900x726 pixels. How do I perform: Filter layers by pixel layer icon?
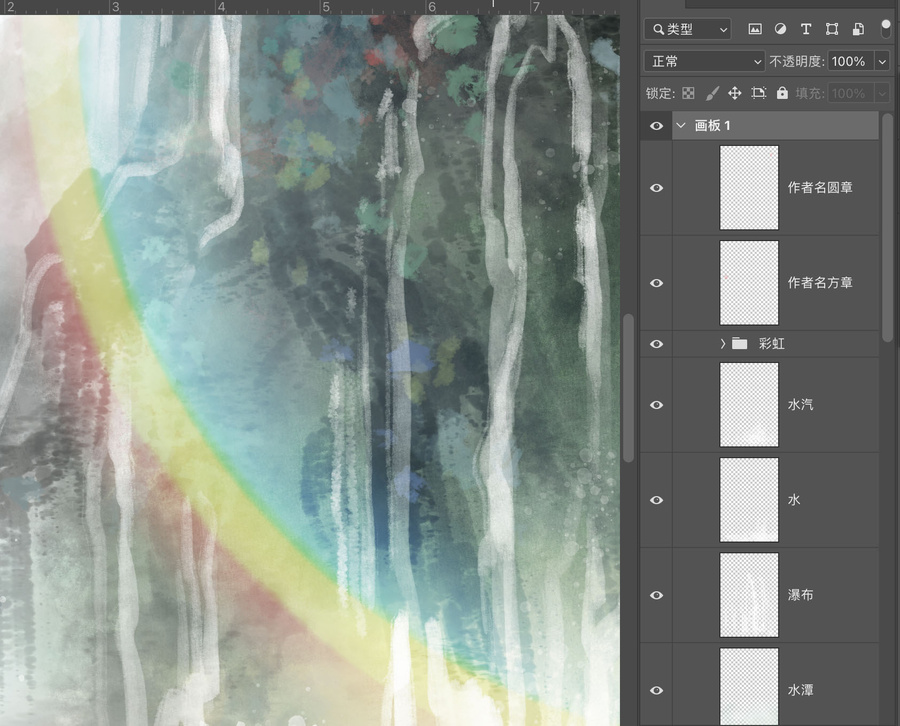coord(755,29)
